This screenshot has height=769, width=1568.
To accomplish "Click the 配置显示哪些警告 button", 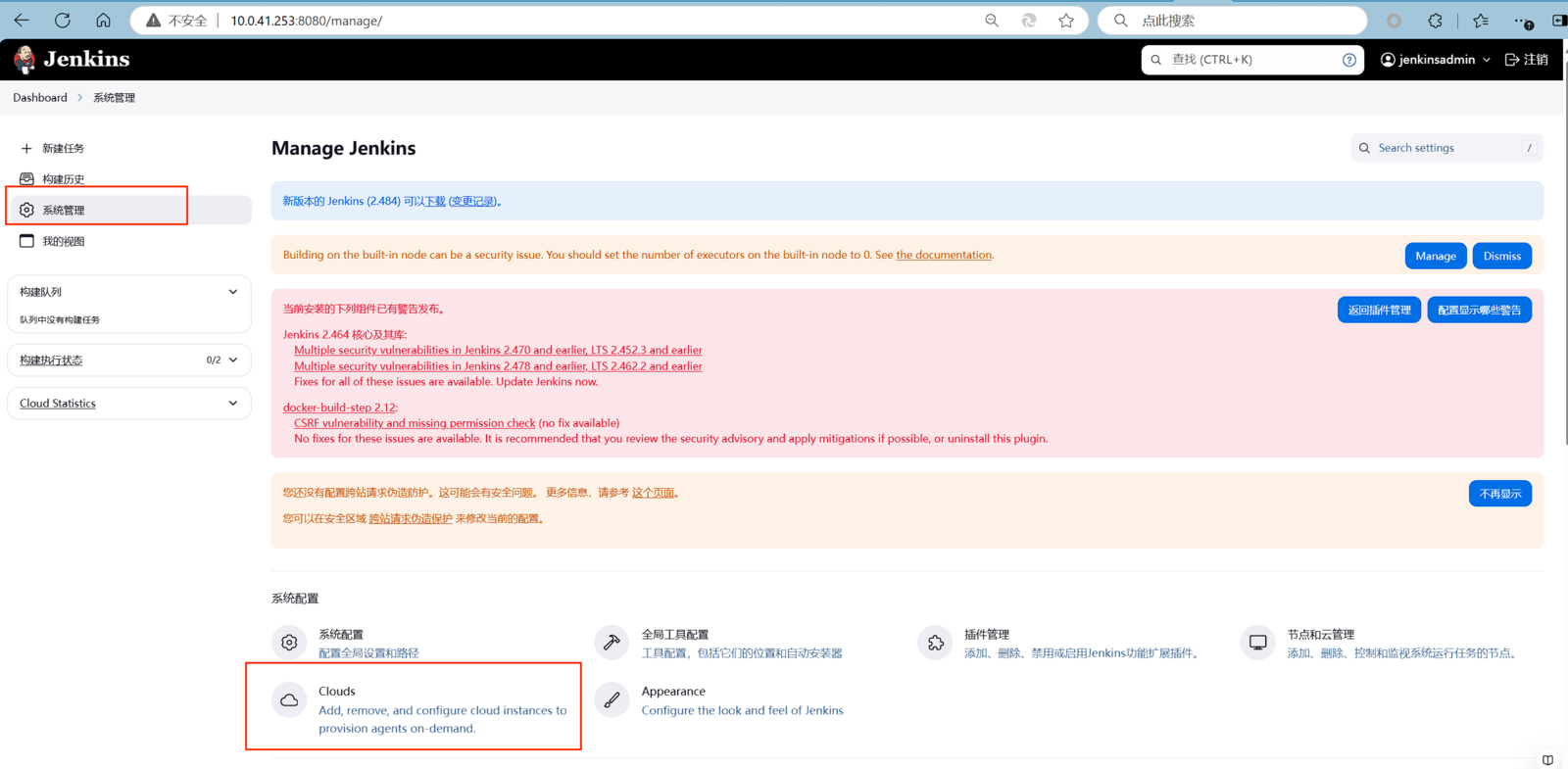I will coord(1480,310).
